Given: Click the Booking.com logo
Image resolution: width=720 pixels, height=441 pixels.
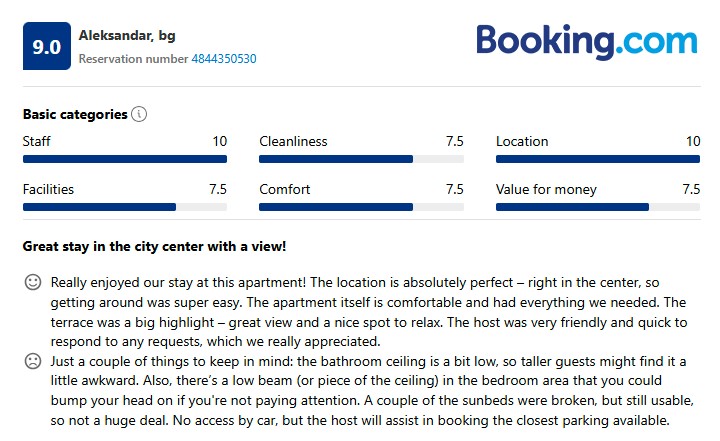Looking at the screenshot, I should [586, 42].
